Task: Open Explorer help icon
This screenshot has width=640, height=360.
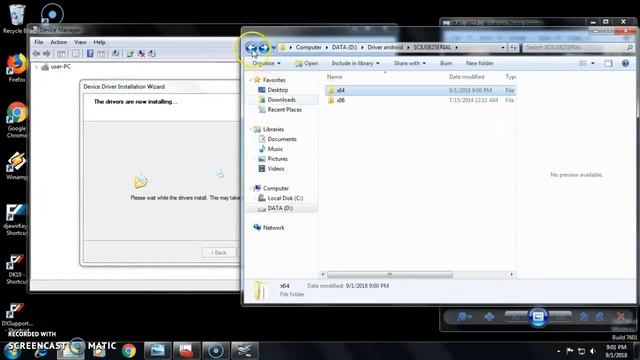Action: pos(625,63)
